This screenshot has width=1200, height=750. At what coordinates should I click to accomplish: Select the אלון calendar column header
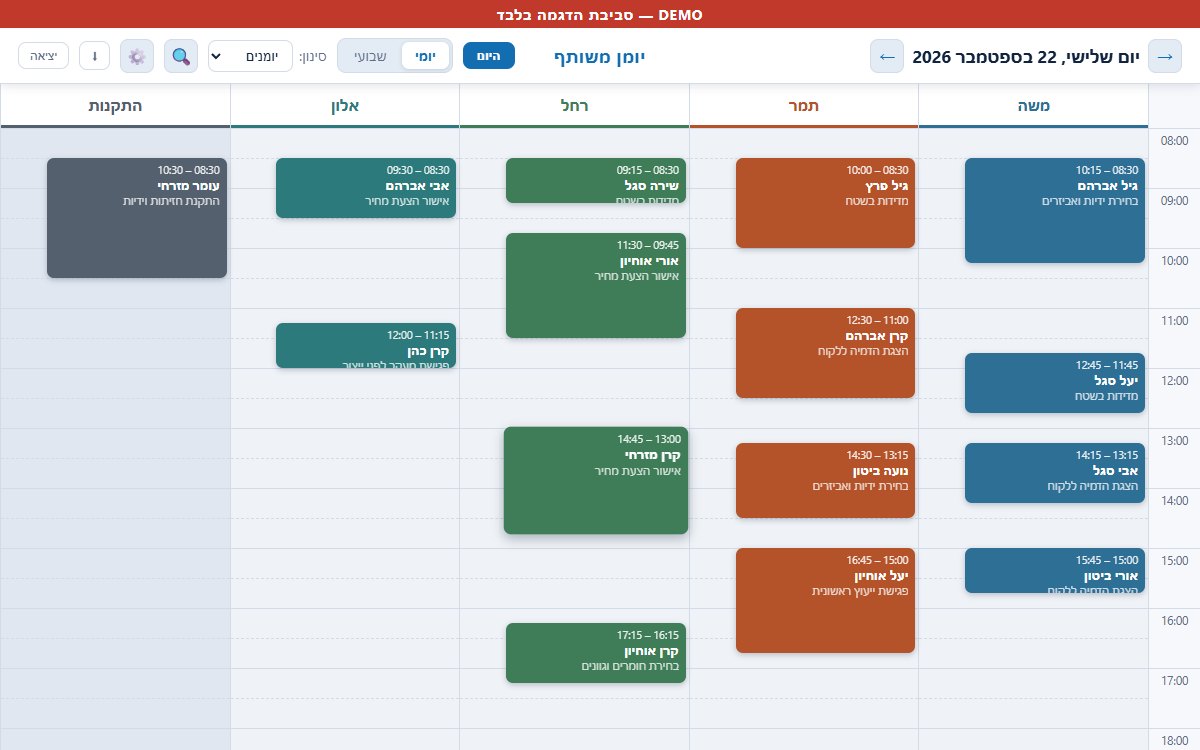345,106
